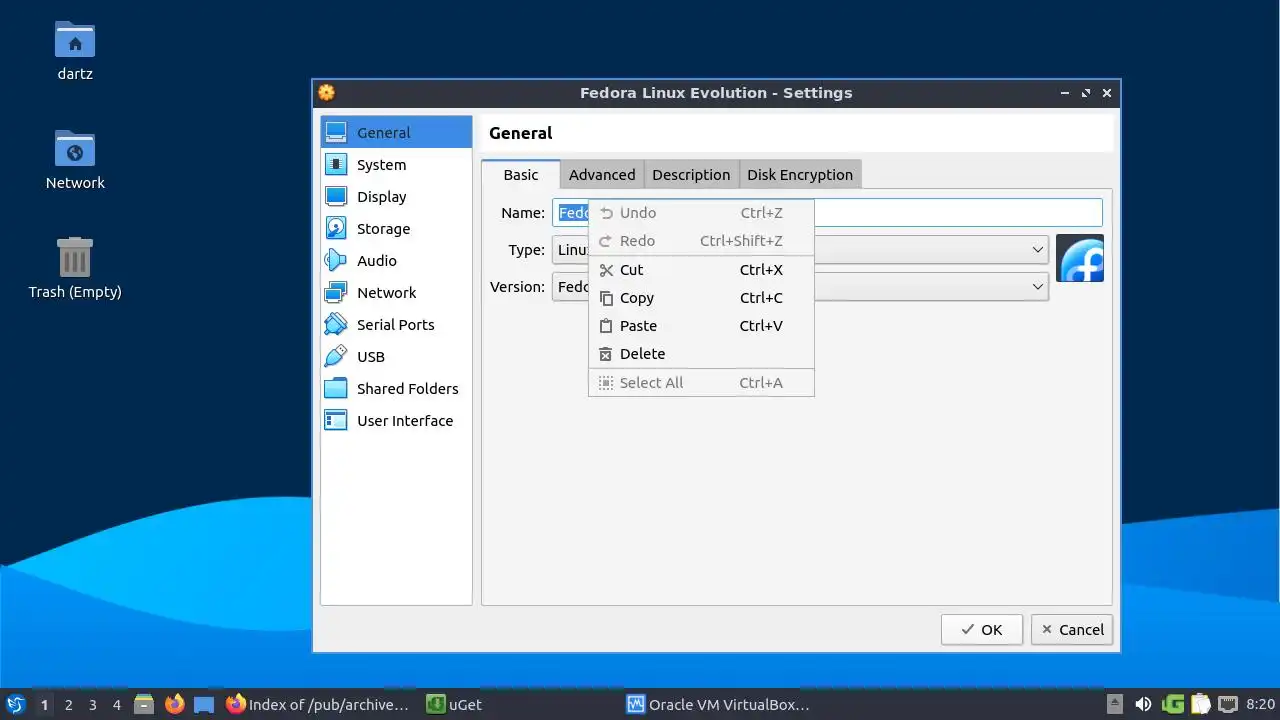1280x720 pixels.
Task: Switch to the Basic tab
Action: click(x=520, y=174)
